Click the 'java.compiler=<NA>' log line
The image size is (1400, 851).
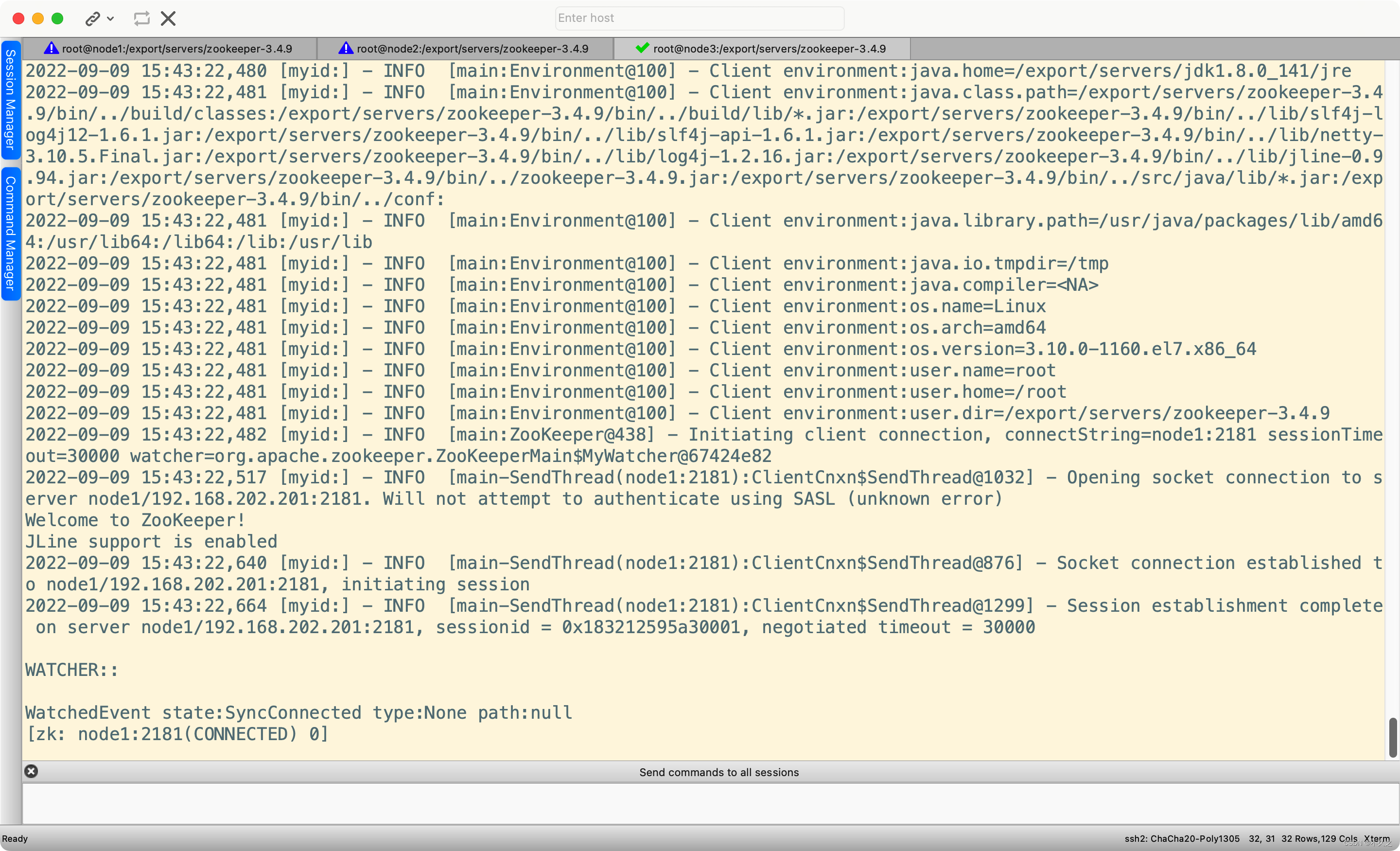(561, 285)
